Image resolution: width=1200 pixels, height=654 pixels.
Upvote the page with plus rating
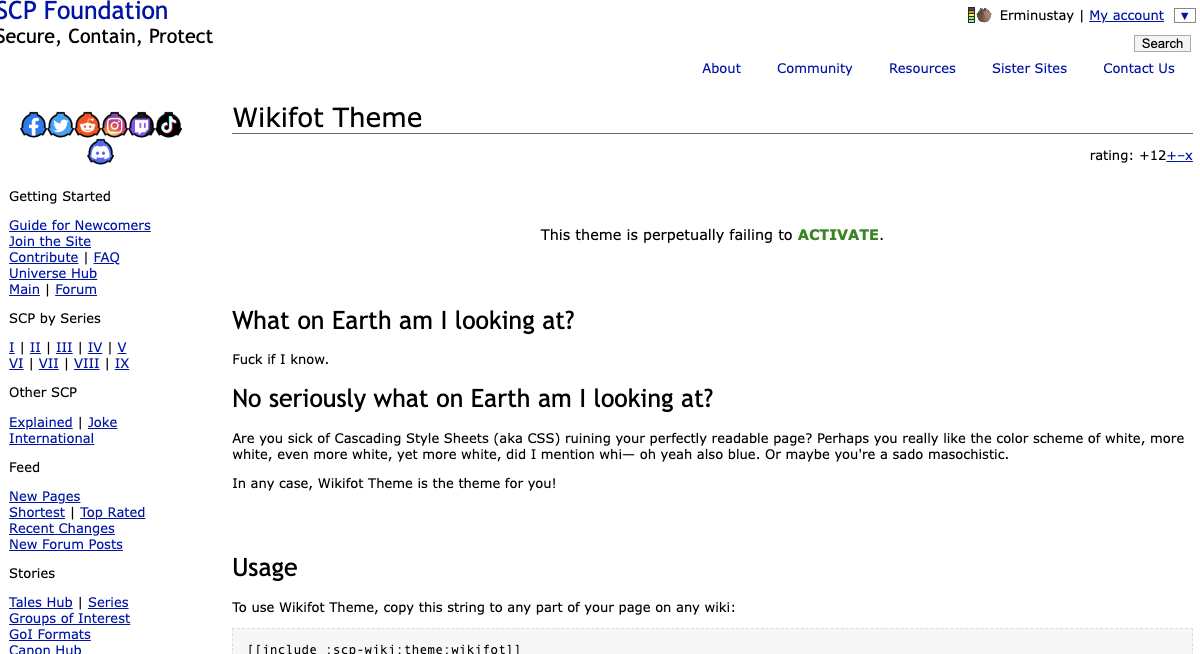click(1171, 155)
